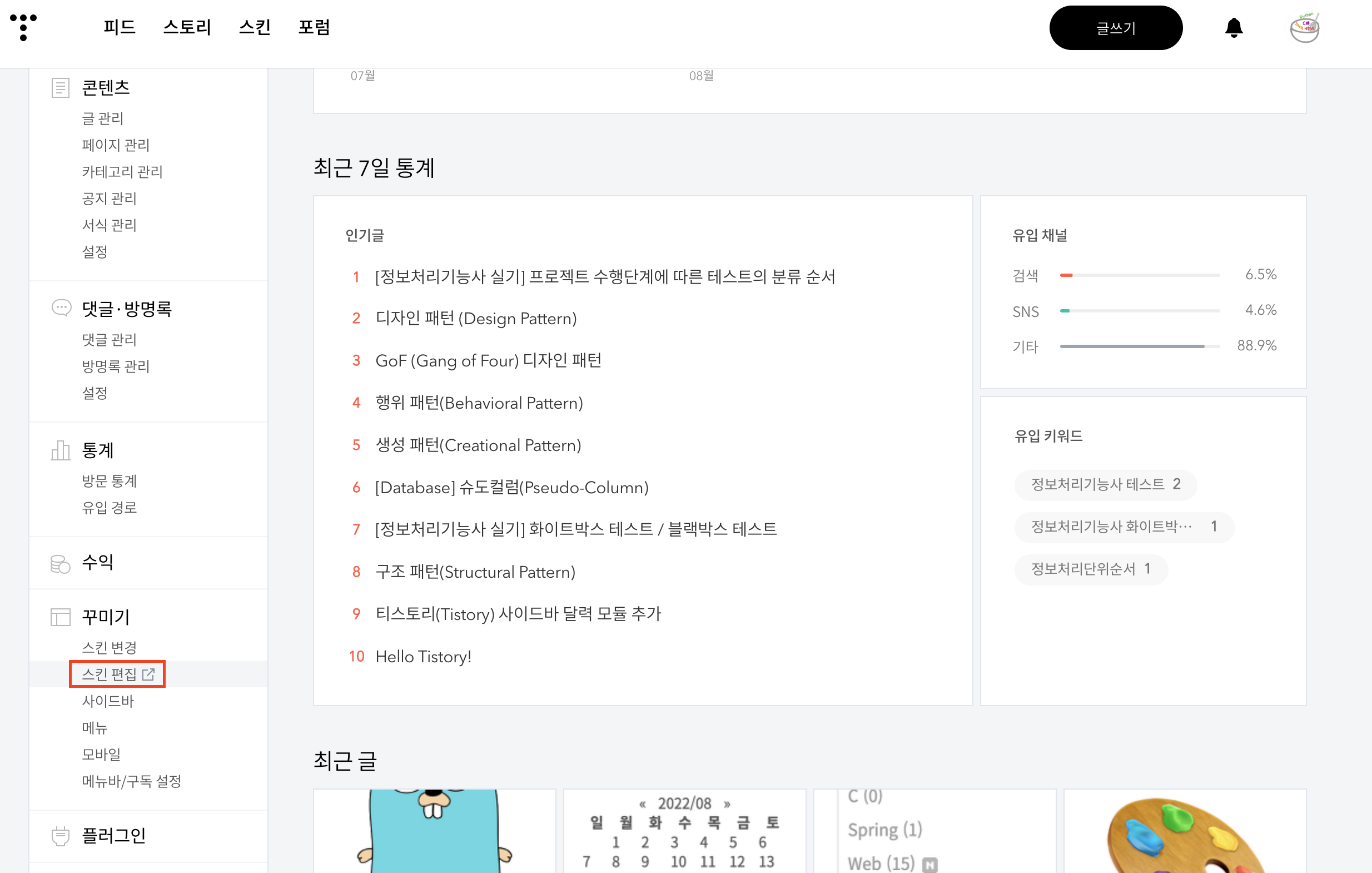Viewport: 1372px width, 873px height.
Task: Open popular post 디자인 패턴 (Design Pattern)
Action: [x=476, y=318]
